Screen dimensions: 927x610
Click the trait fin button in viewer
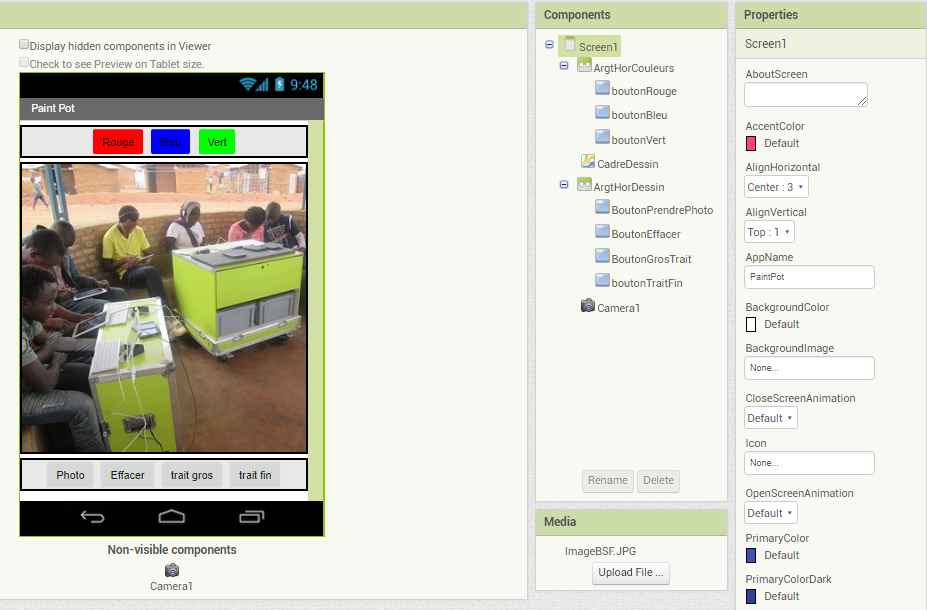click(255, 475)
